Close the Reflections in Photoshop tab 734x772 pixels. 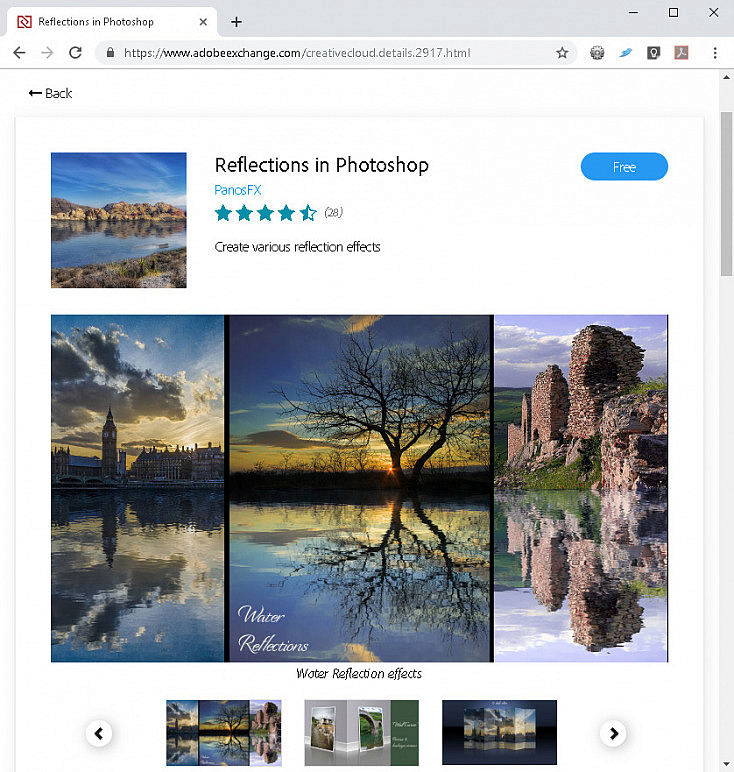coord(203,22)
